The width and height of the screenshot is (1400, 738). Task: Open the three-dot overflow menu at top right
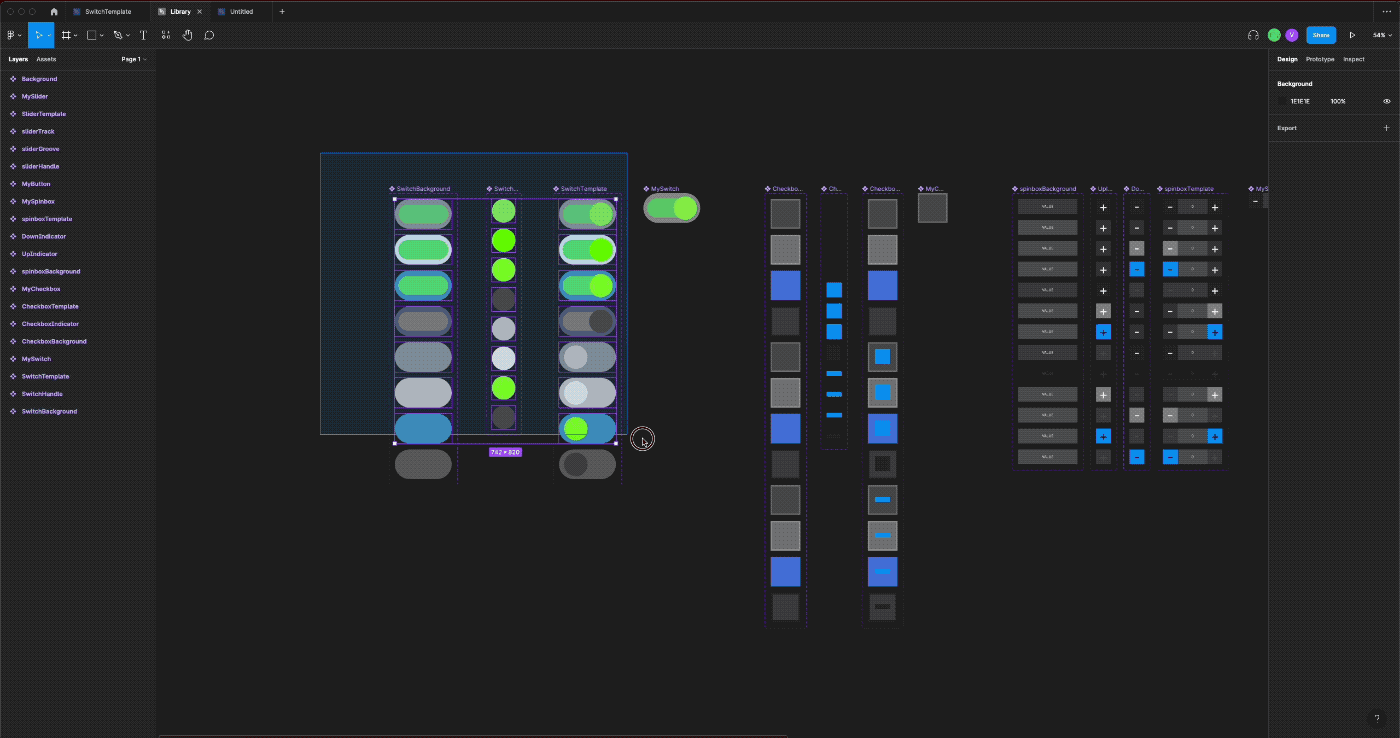click(1386, 12)
